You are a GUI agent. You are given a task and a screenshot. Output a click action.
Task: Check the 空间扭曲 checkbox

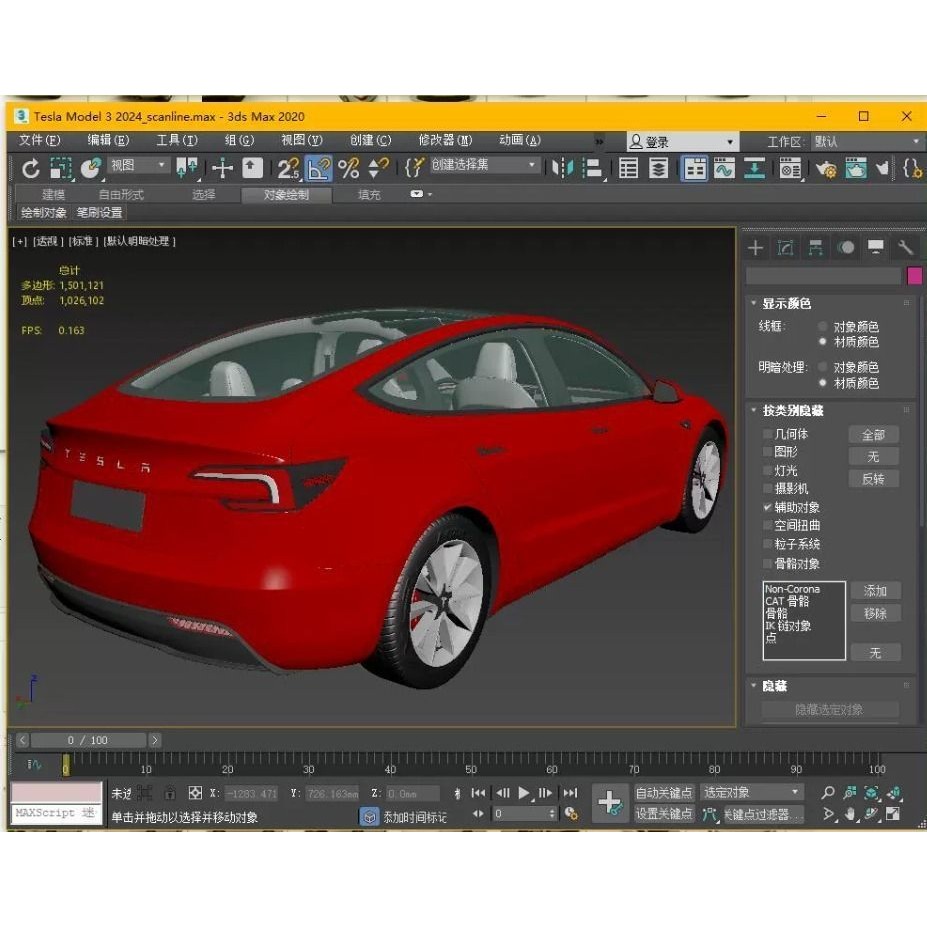click(767, 525)
